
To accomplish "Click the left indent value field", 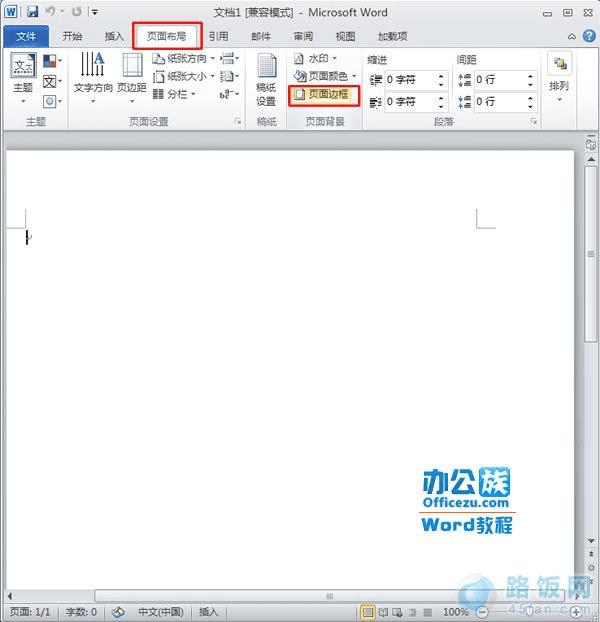I will [410, 80].
